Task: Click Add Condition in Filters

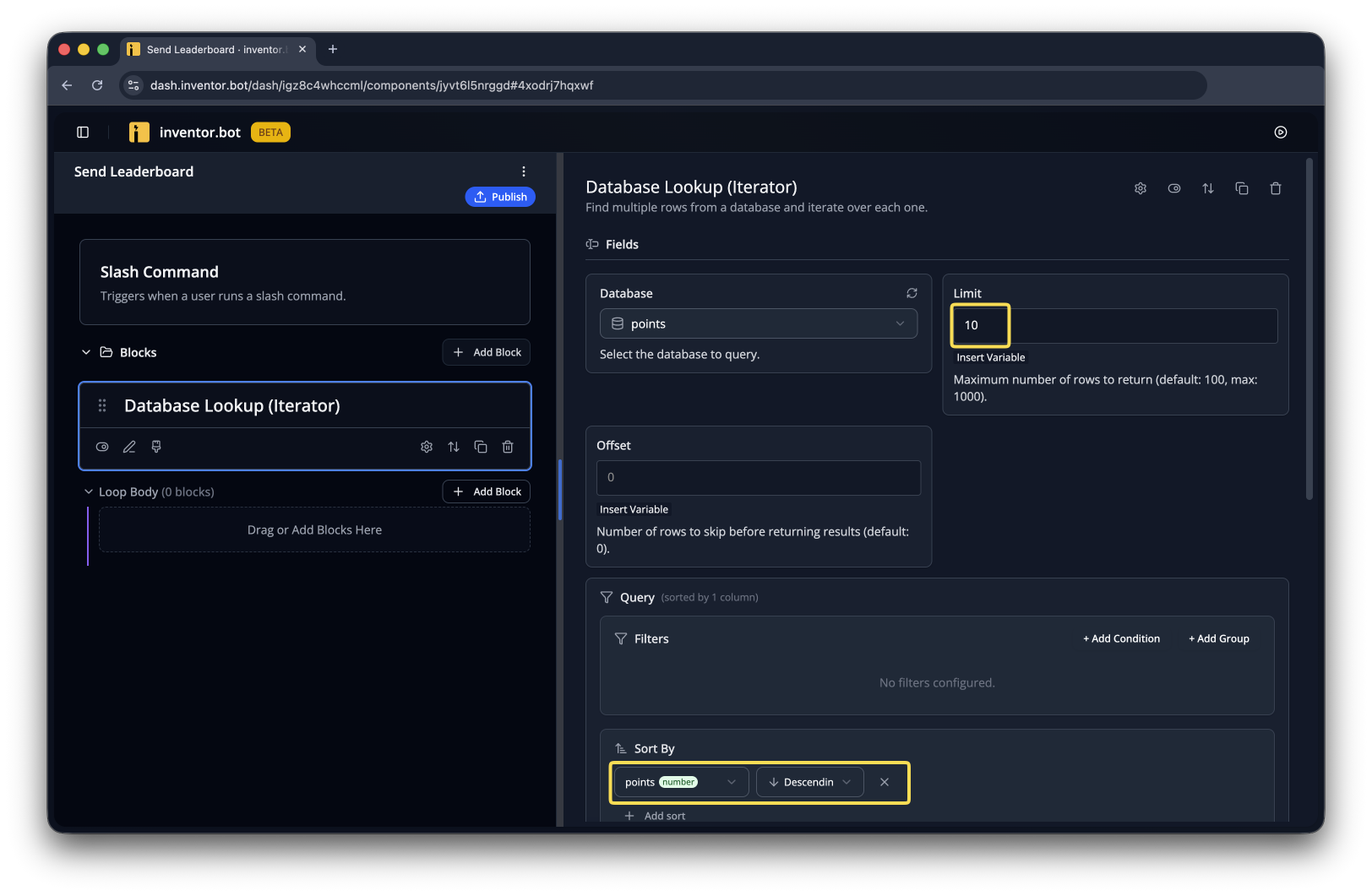Action: tap(1121, 638)
